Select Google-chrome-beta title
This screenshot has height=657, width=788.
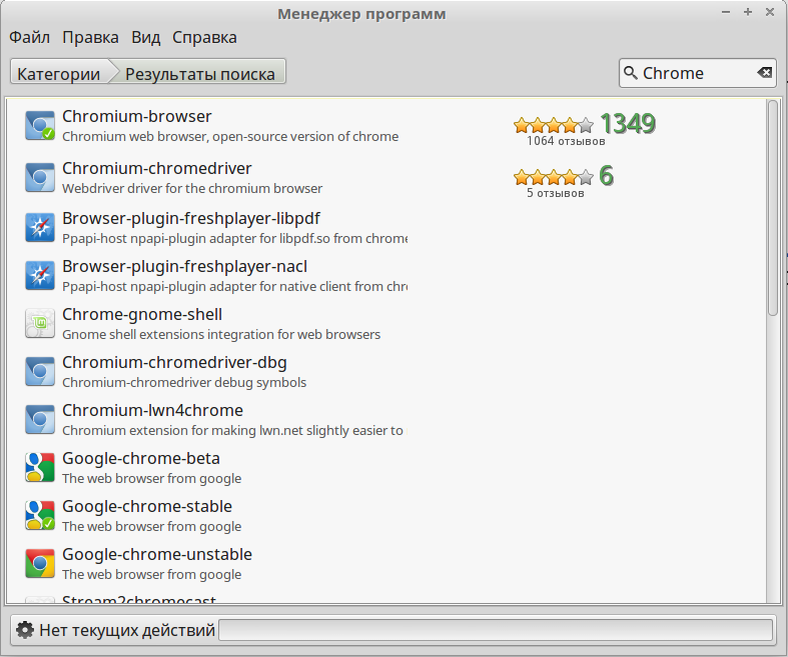point(141,458)
